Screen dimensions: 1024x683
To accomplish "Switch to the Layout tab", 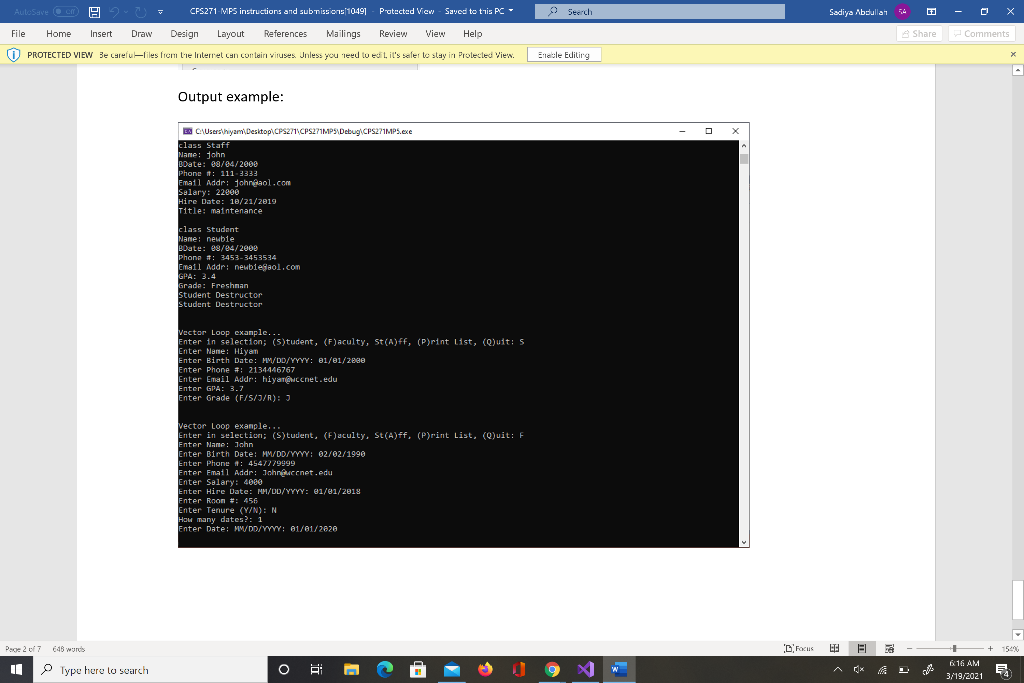I will [231, 34].
